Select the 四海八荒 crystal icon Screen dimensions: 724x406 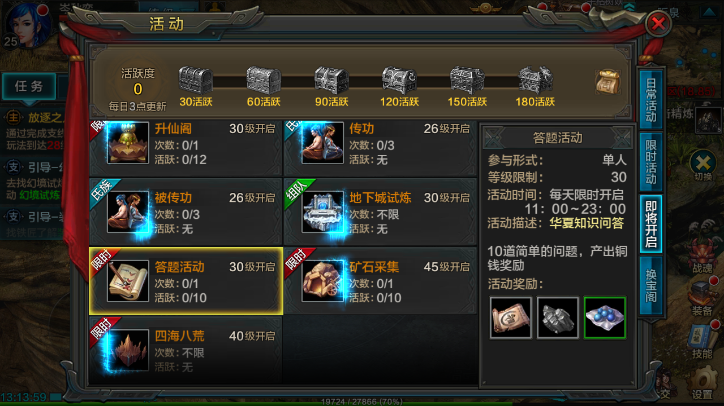click(128, 350)
